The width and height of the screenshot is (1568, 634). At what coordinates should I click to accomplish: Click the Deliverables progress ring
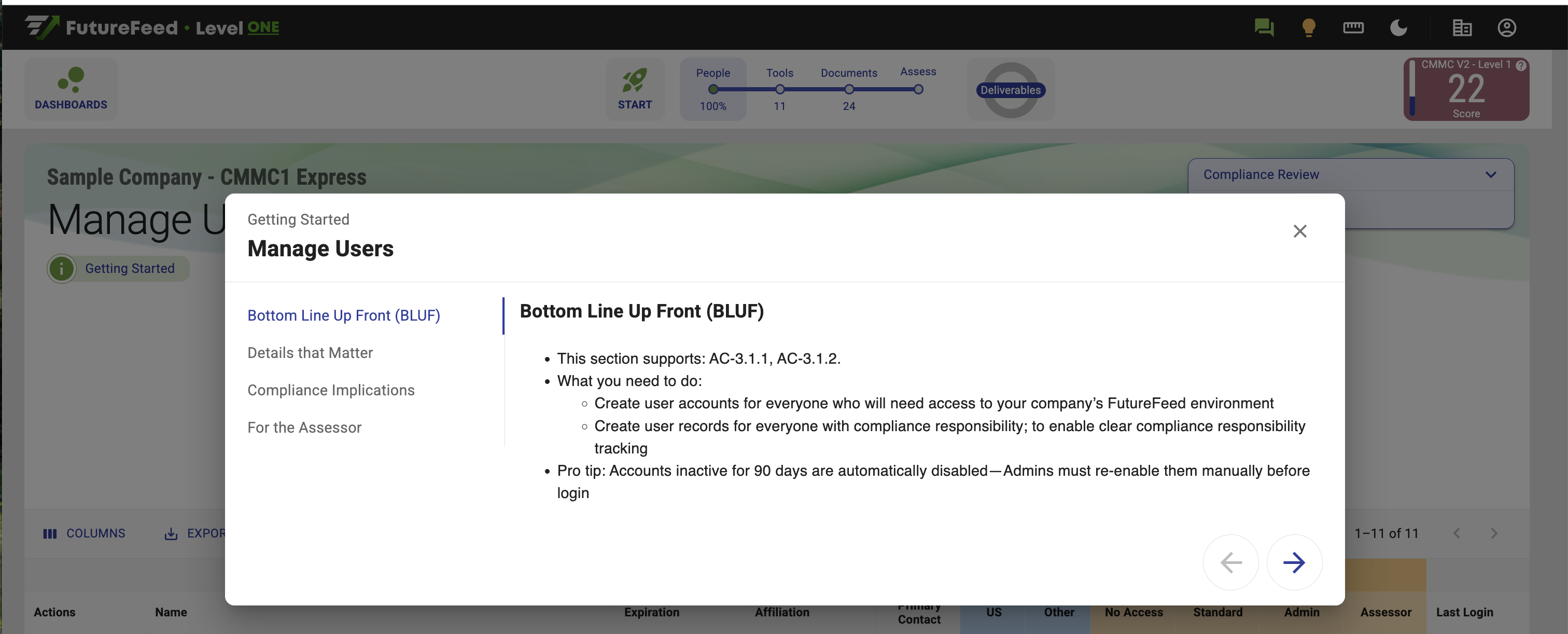point(1010,90)
